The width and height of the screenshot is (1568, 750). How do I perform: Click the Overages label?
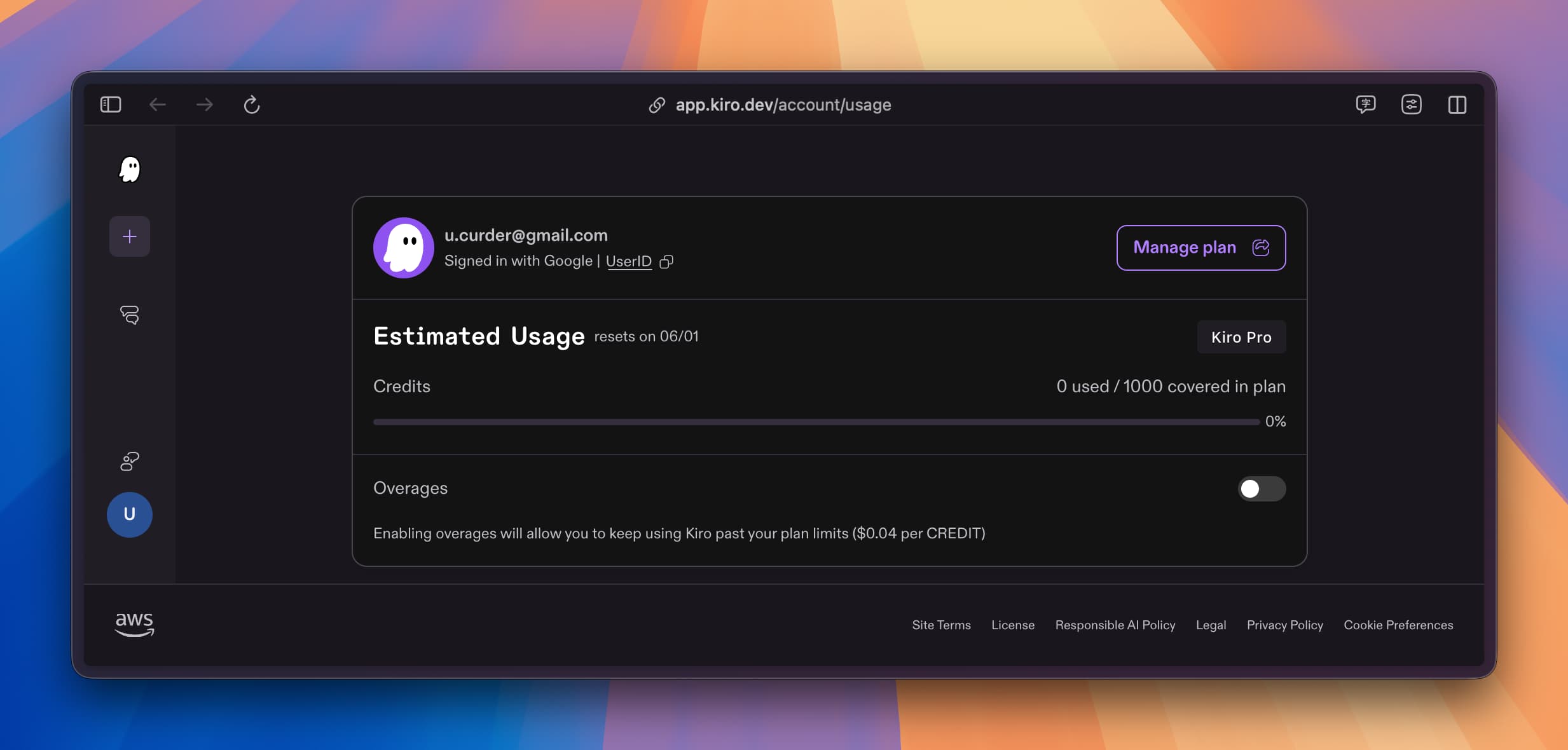410,488
